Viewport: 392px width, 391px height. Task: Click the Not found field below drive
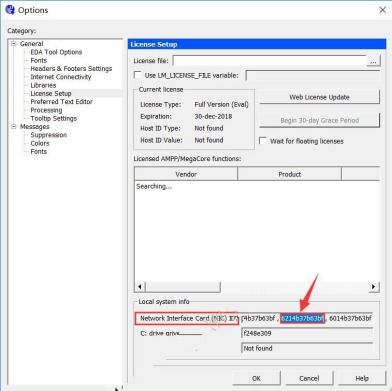tap(307, 348)
